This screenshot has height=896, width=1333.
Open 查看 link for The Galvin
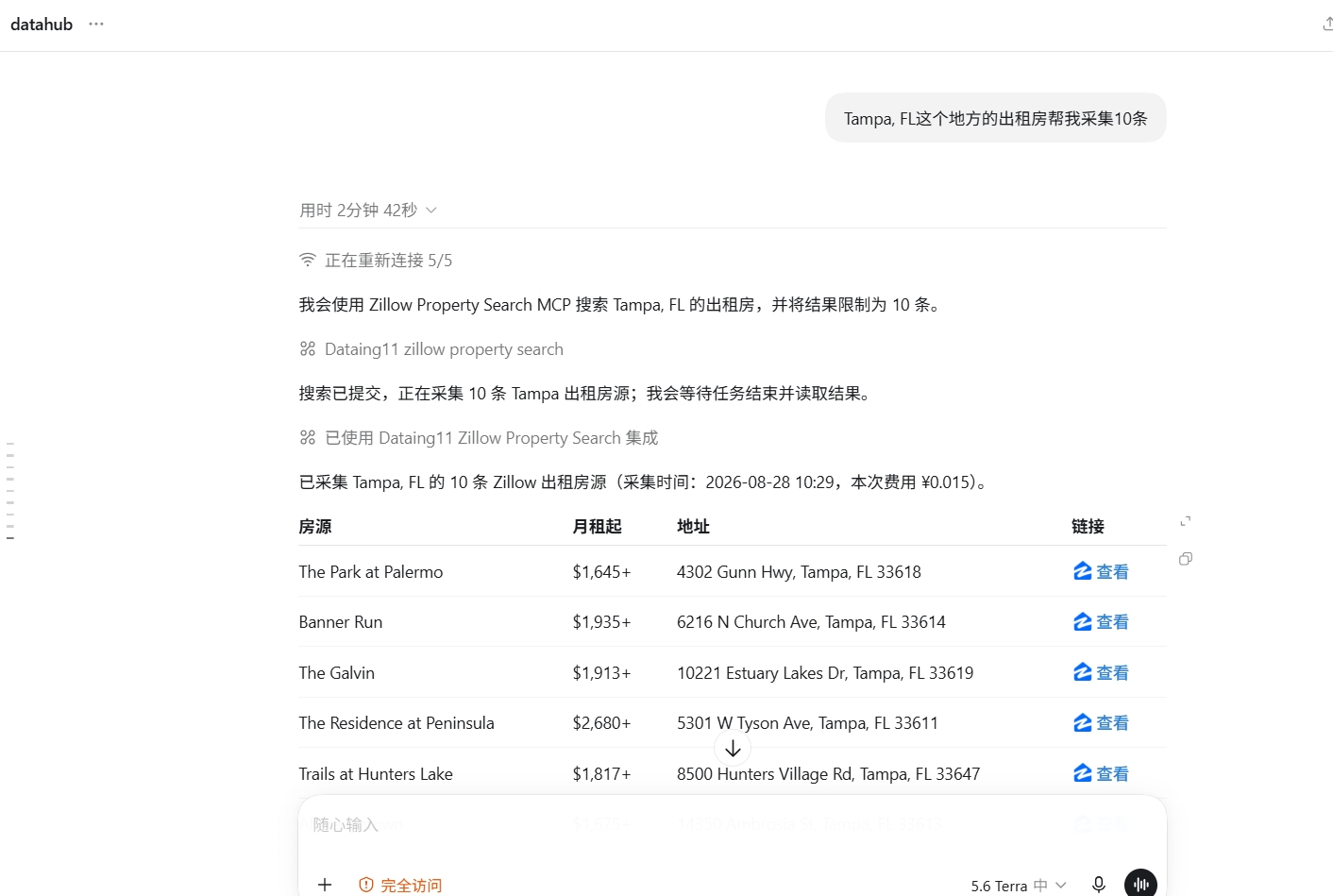pos(1101,672)
